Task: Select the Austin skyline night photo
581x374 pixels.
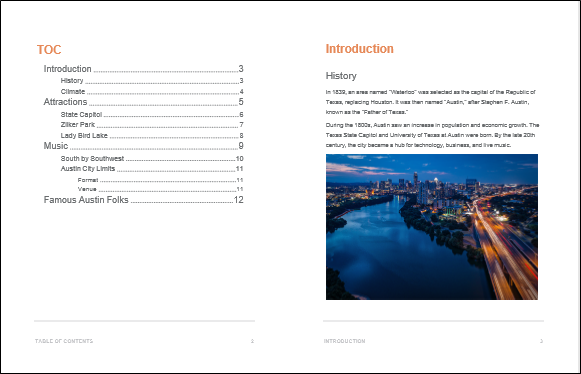Action: (432, 227)
